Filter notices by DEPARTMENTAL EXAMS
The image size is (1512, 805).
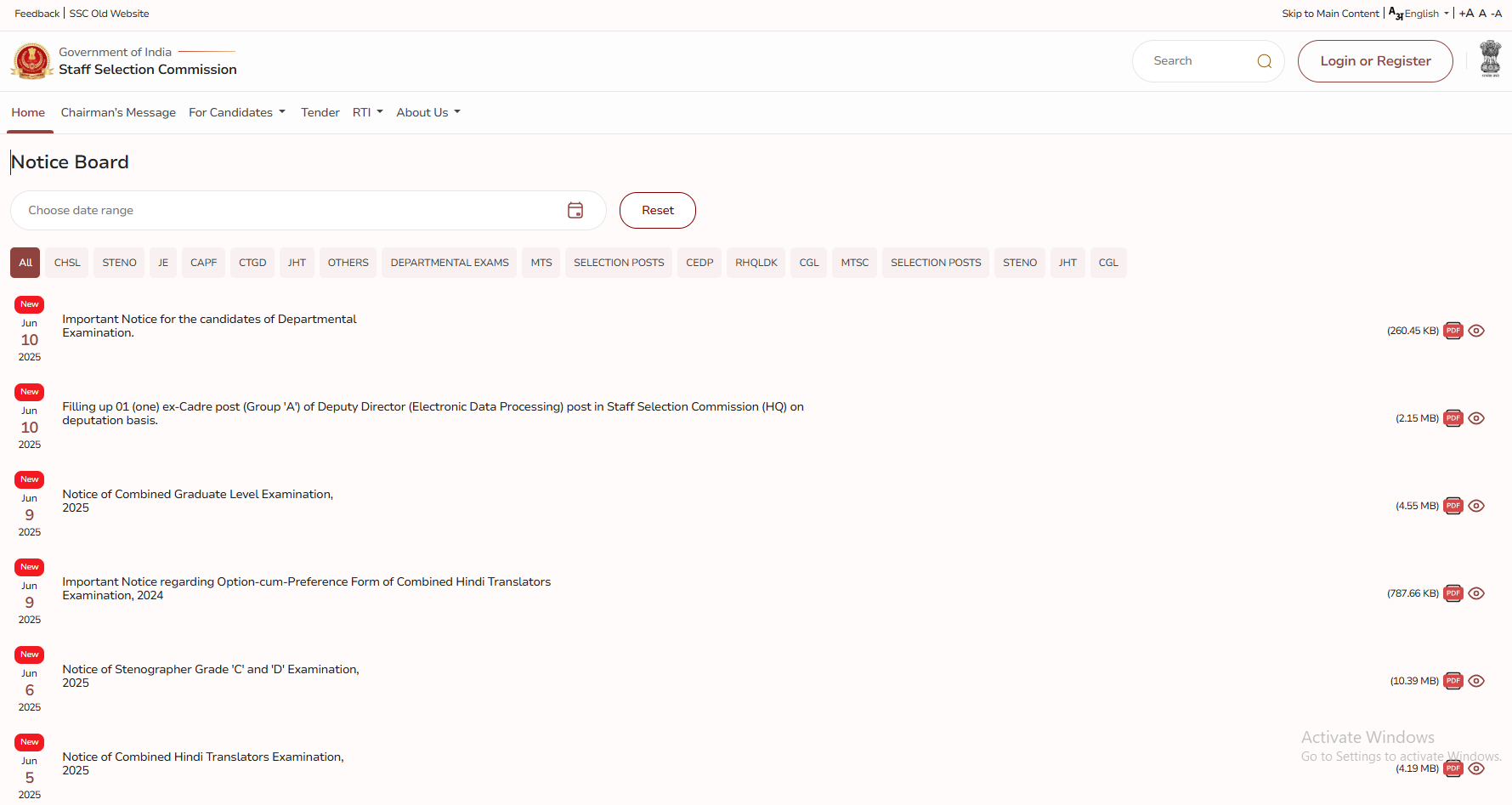(450, 263)
